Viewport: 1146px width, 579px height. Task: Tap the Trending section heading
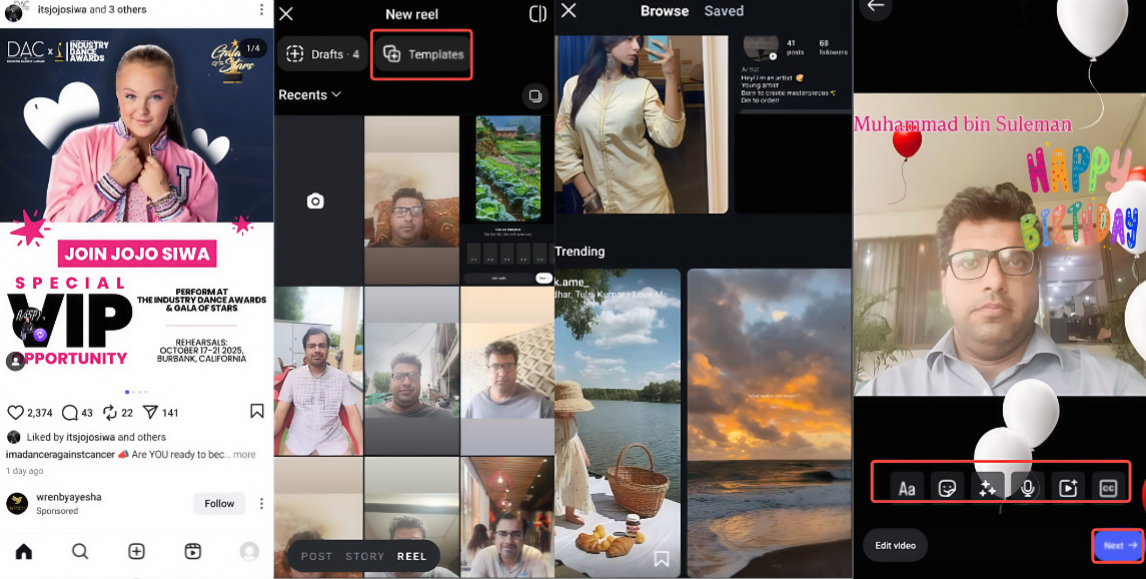(580, 251)
